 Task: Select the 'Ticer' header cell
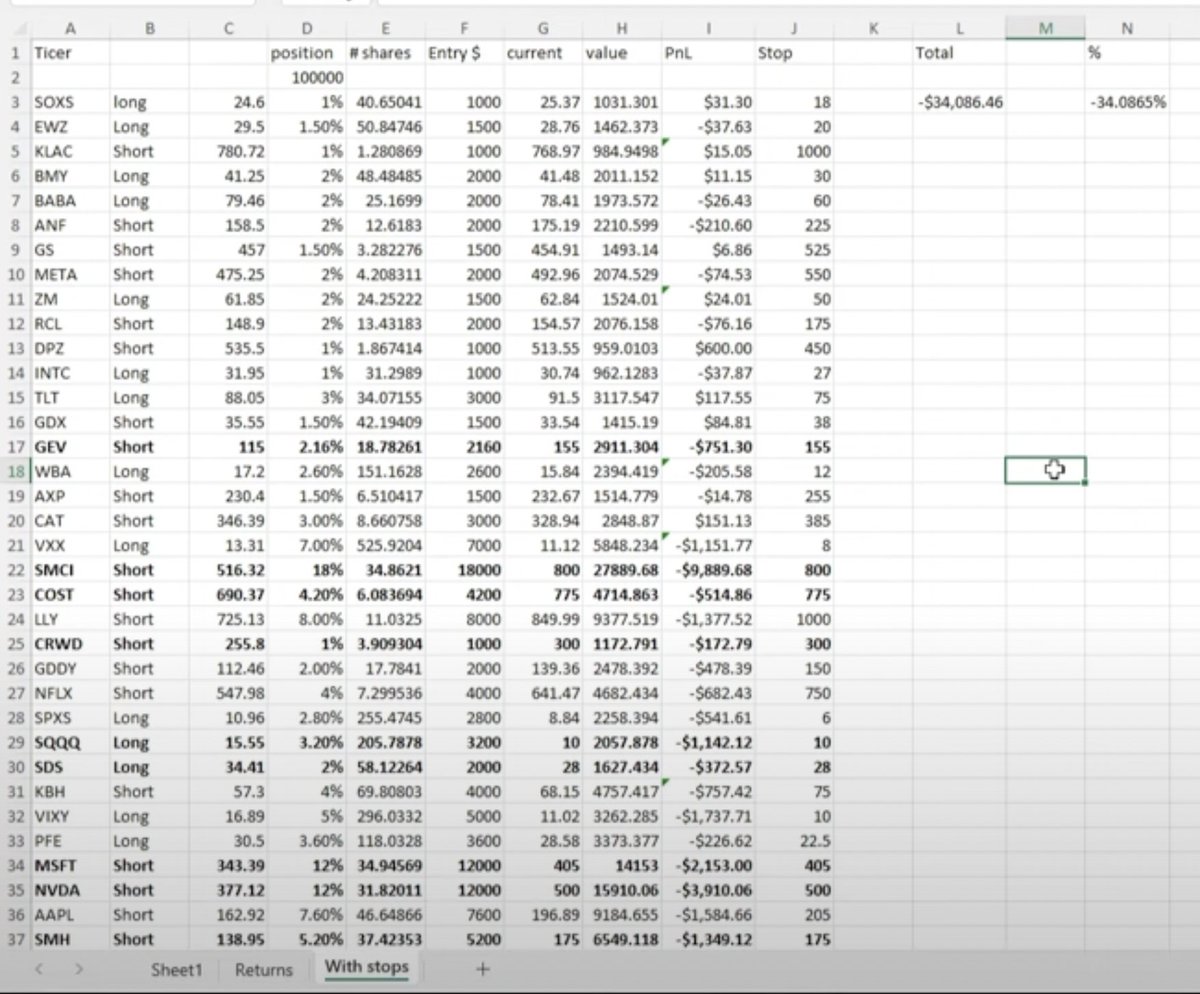[69, 53]
